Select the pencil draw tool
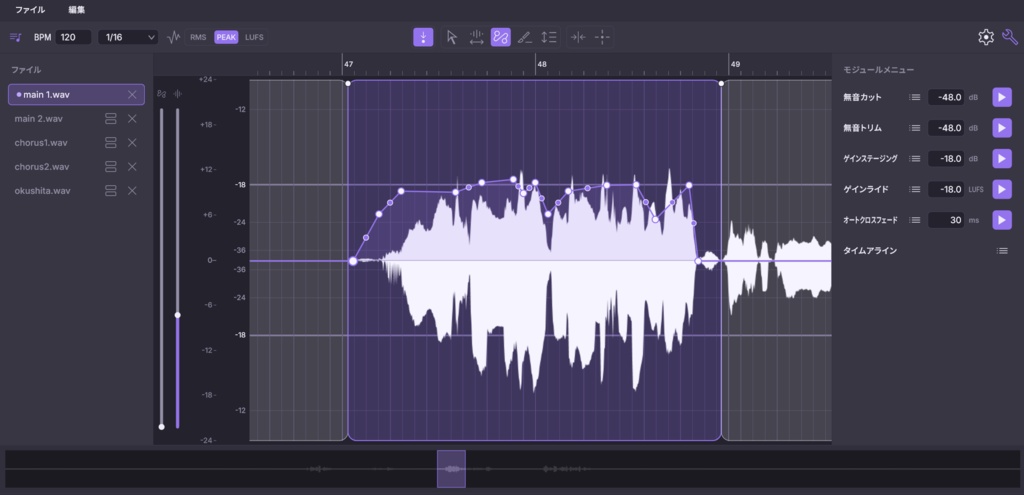 click(524, 37)
